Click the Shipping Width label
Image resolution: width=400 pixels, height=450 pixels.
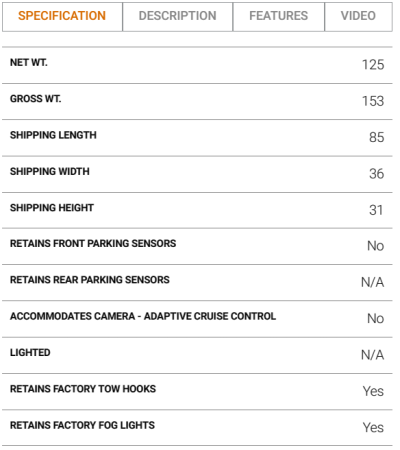[x=50, y=172]
